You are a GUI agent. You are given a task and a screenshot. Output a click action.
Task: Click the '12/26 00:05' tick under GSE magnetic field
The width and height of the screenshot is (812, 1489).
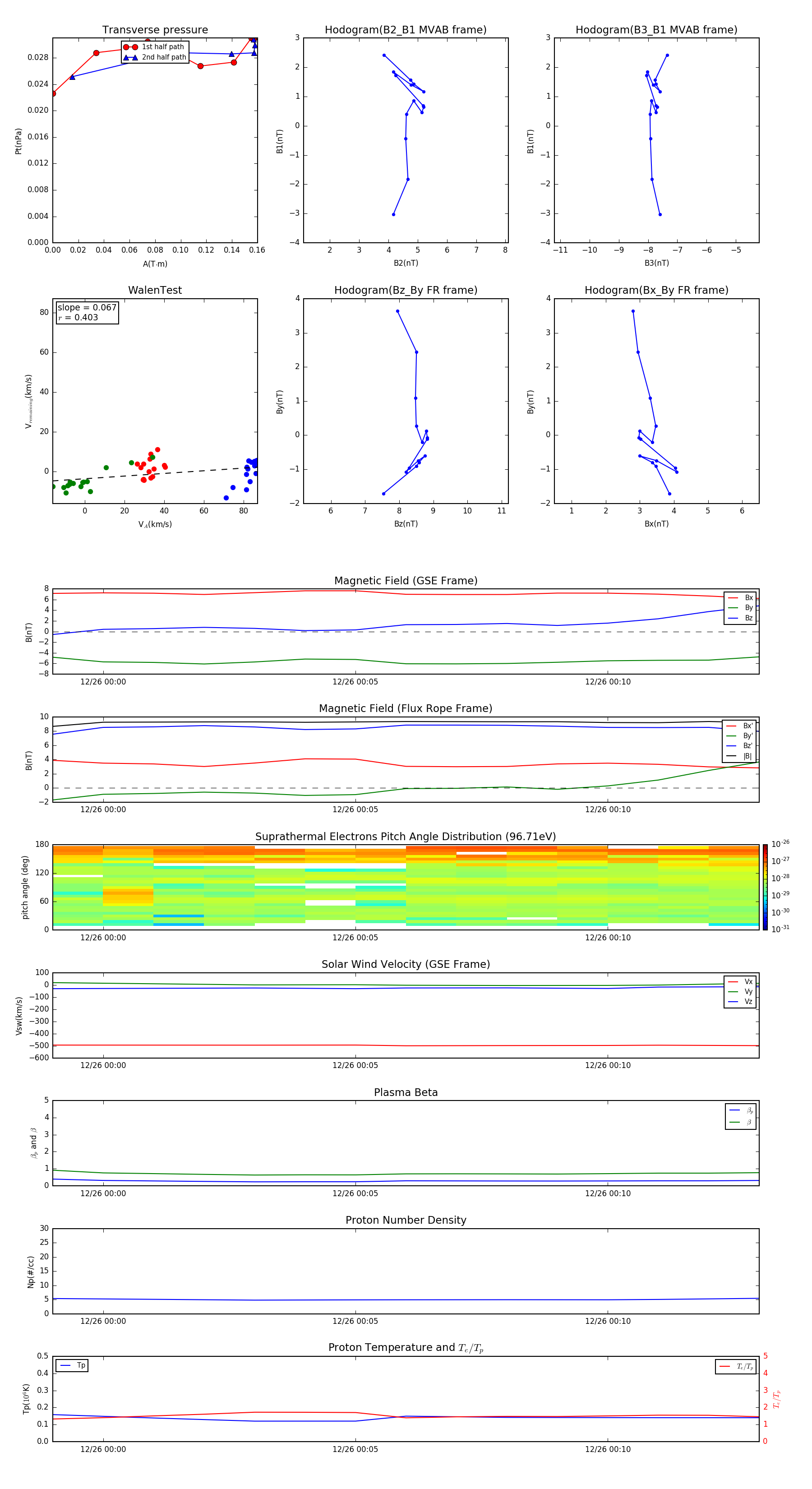click(x=355, y=682)
